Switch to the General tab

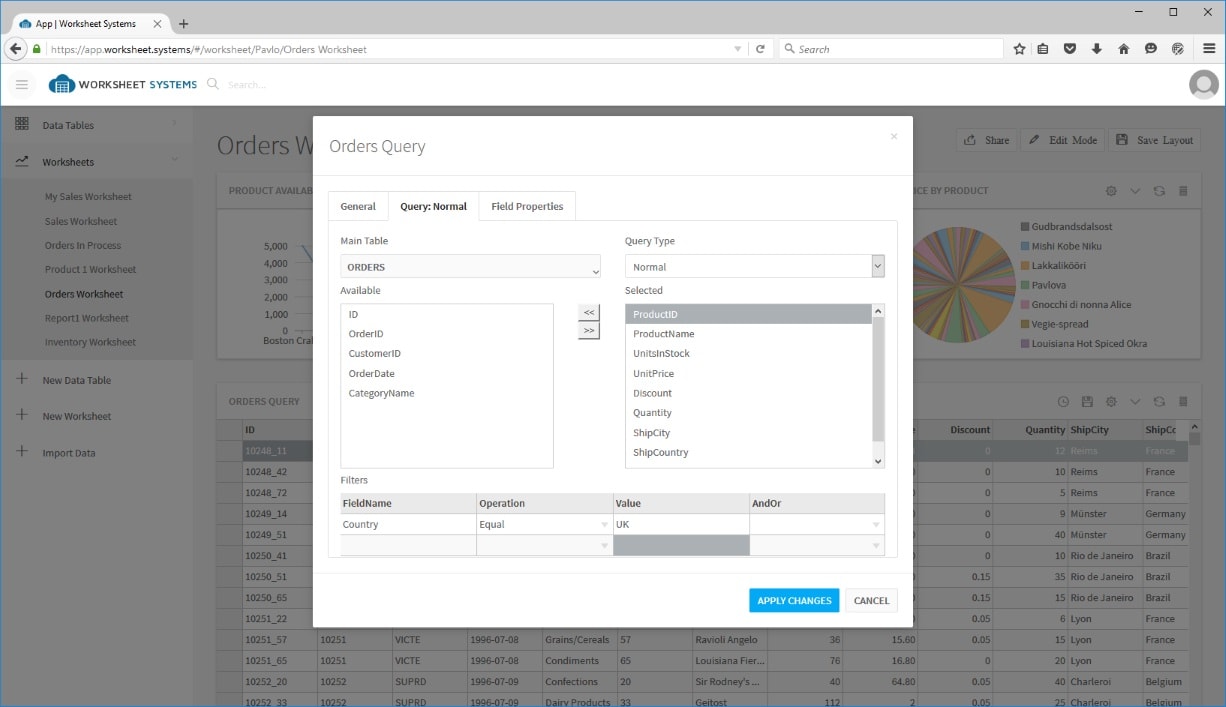point(358,206)
